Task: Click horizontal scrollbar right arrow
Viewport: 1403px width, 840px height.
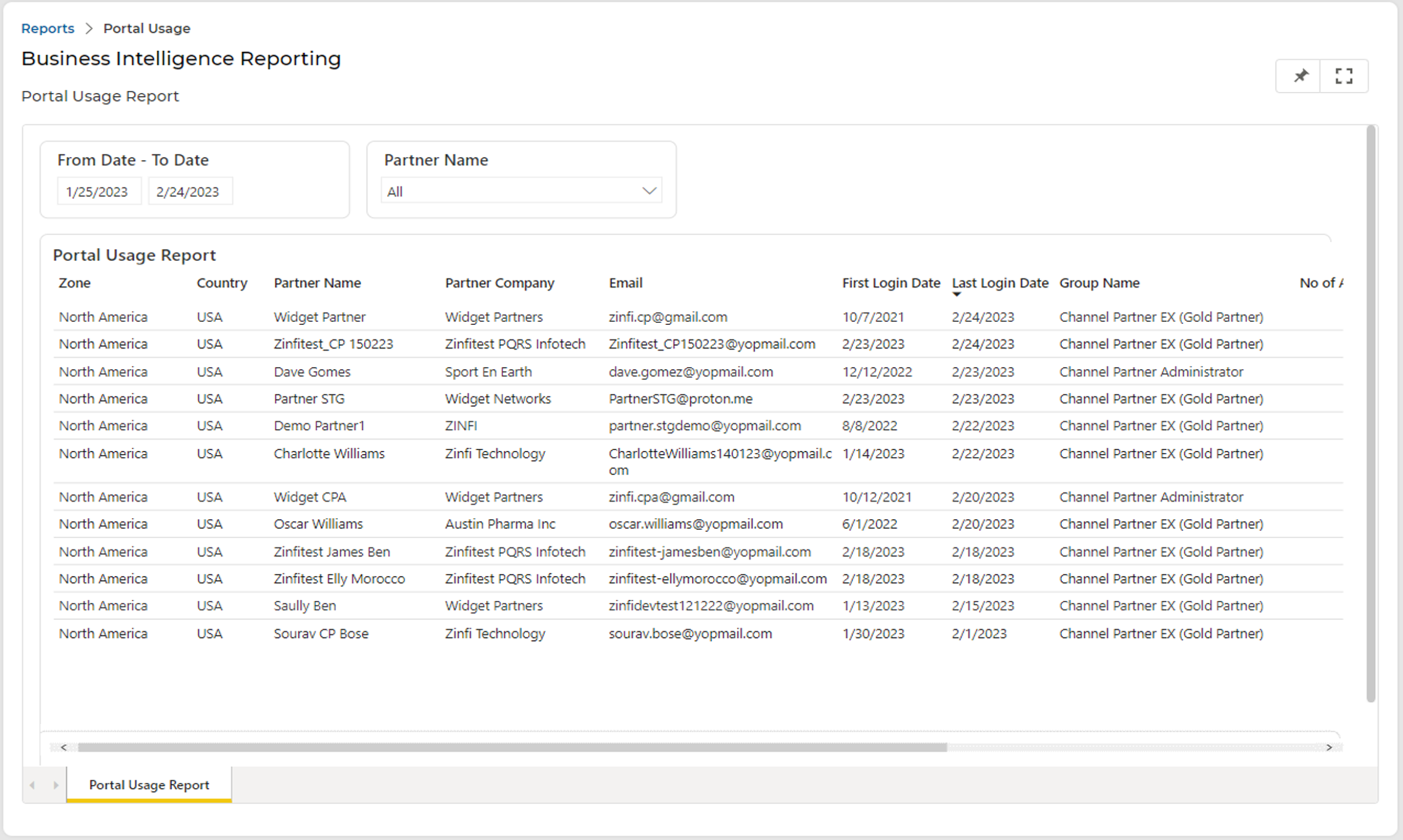Action: click(x=1329, y=748)
